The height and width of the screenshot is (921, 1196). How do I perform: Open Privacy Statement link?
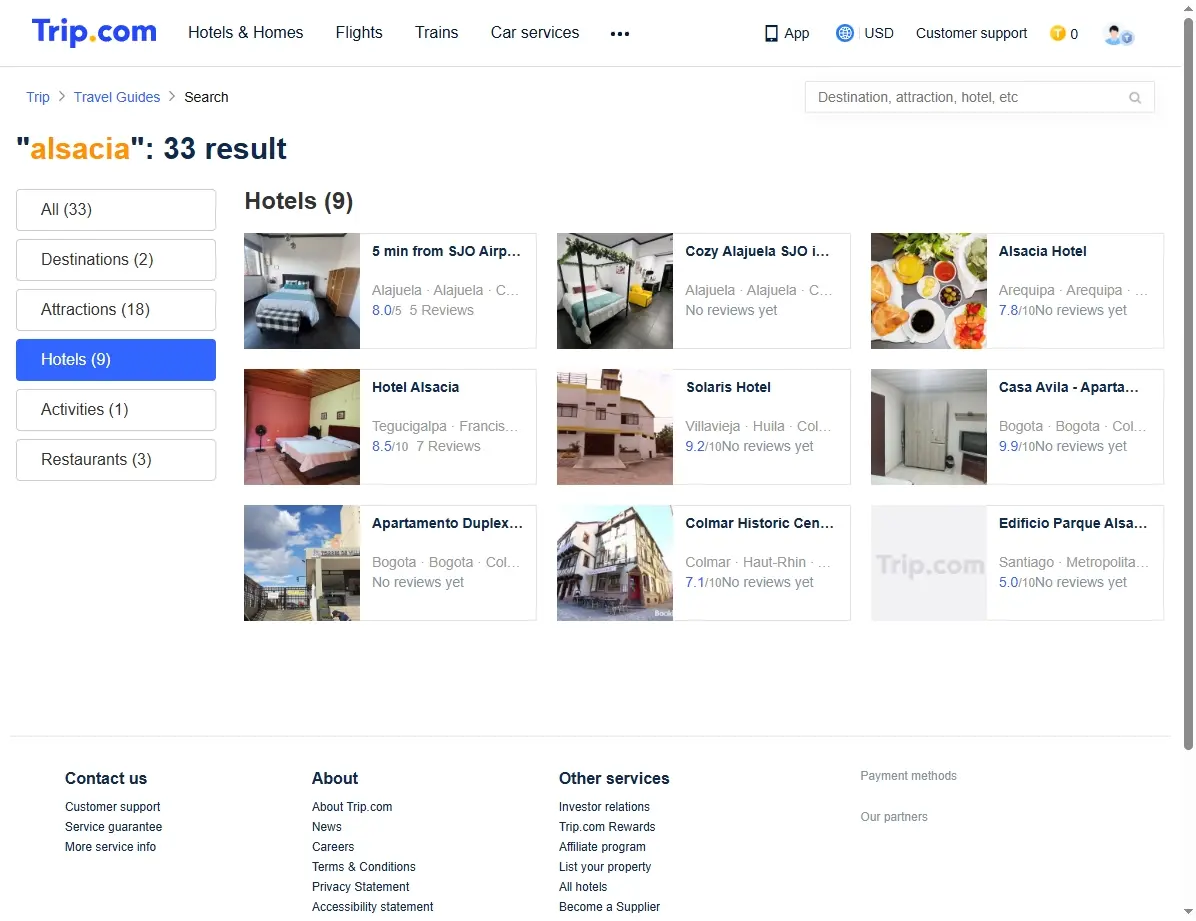[x=361, y=887]
